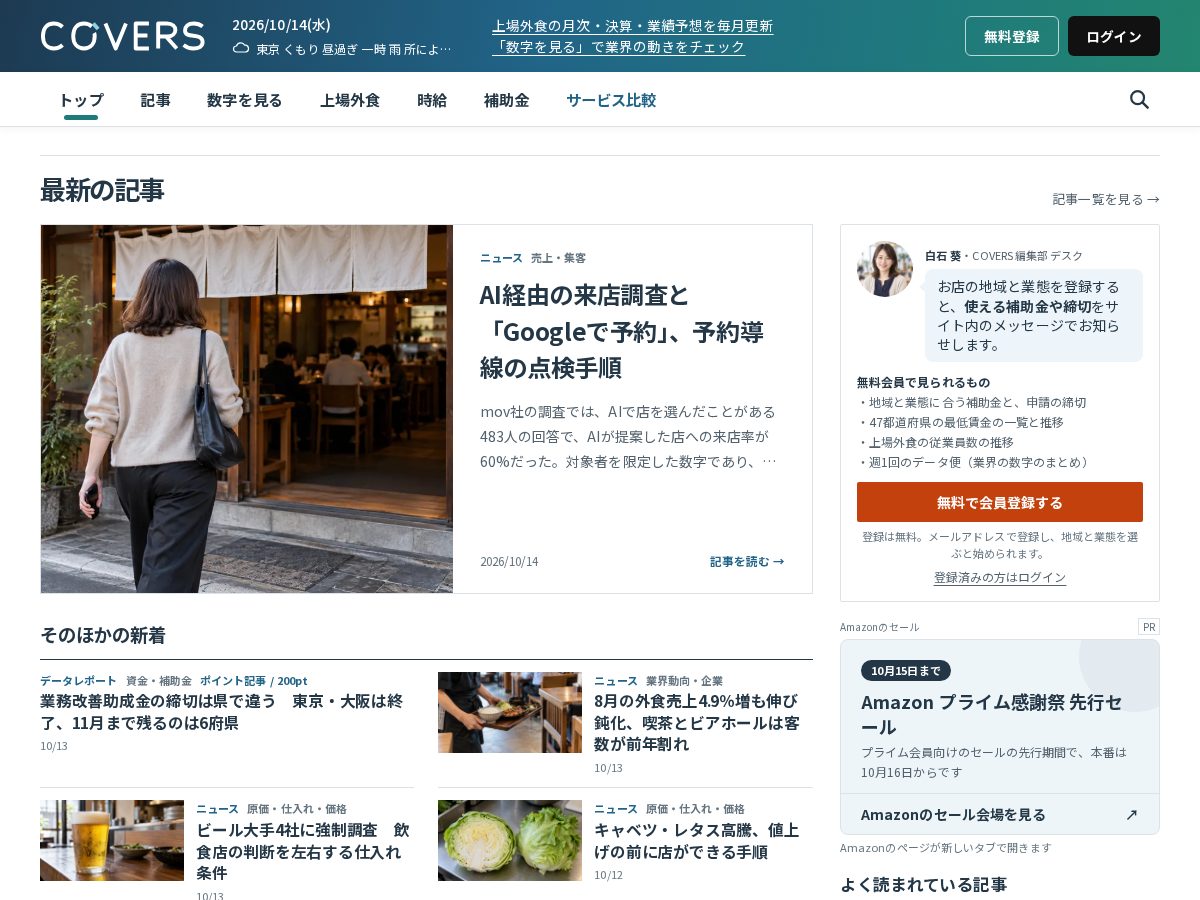Open キャベツ・レタス高騰 article headline
The height and width of the screenshot is (900, 1200).
tap(697, 840)
